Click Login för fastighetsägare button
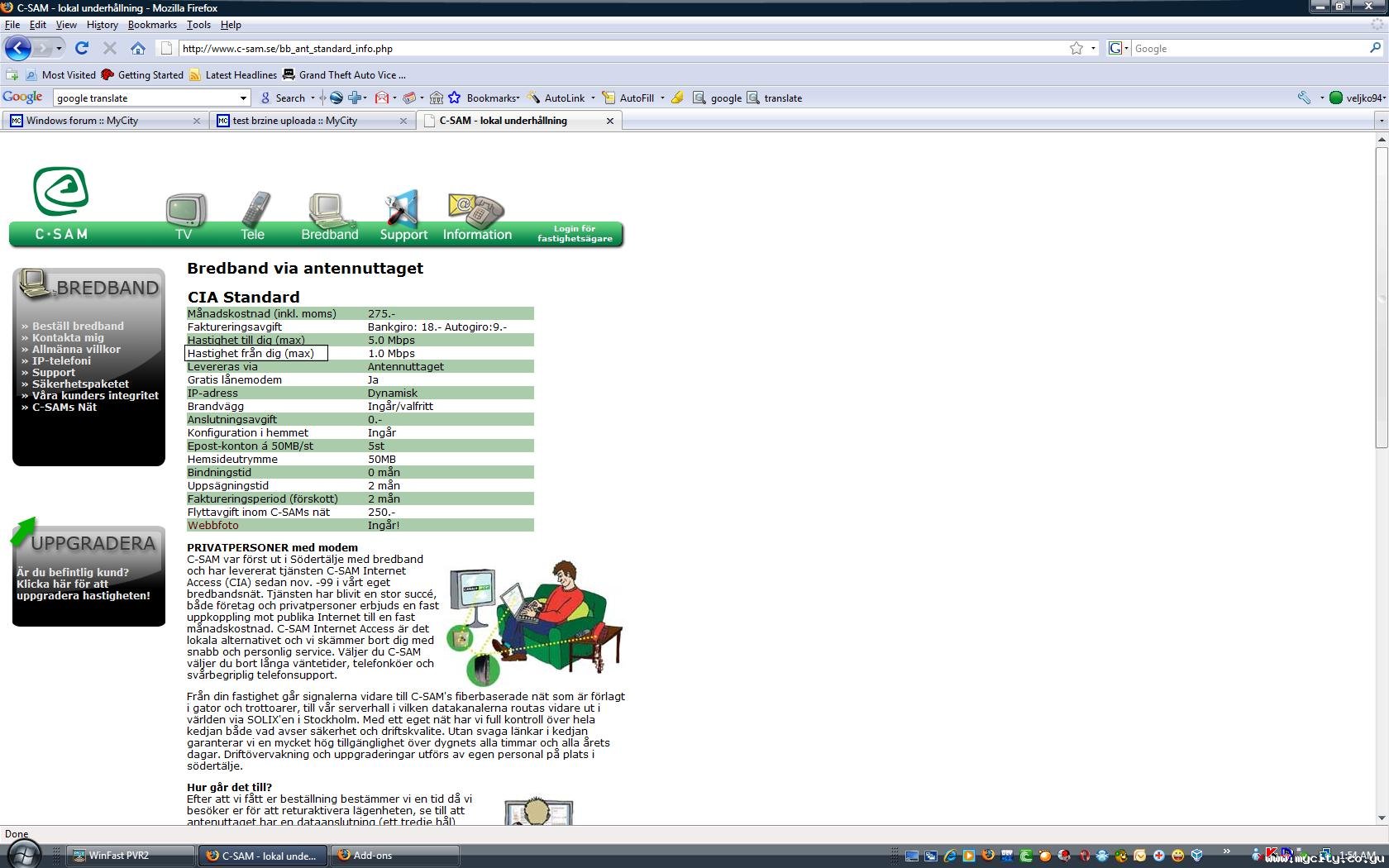Viewport: 1389px width, 868px height. [575, 234]
